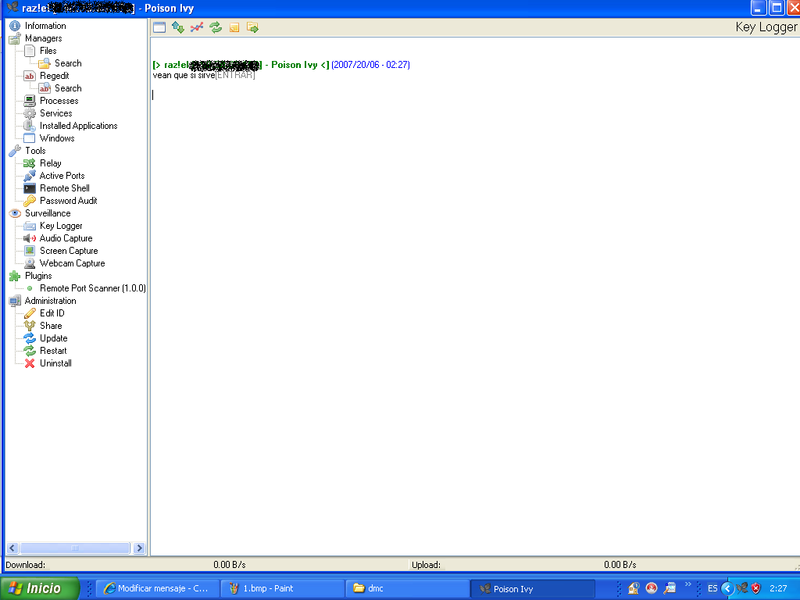Click the red shield tray icon

(x=756, y=588)
